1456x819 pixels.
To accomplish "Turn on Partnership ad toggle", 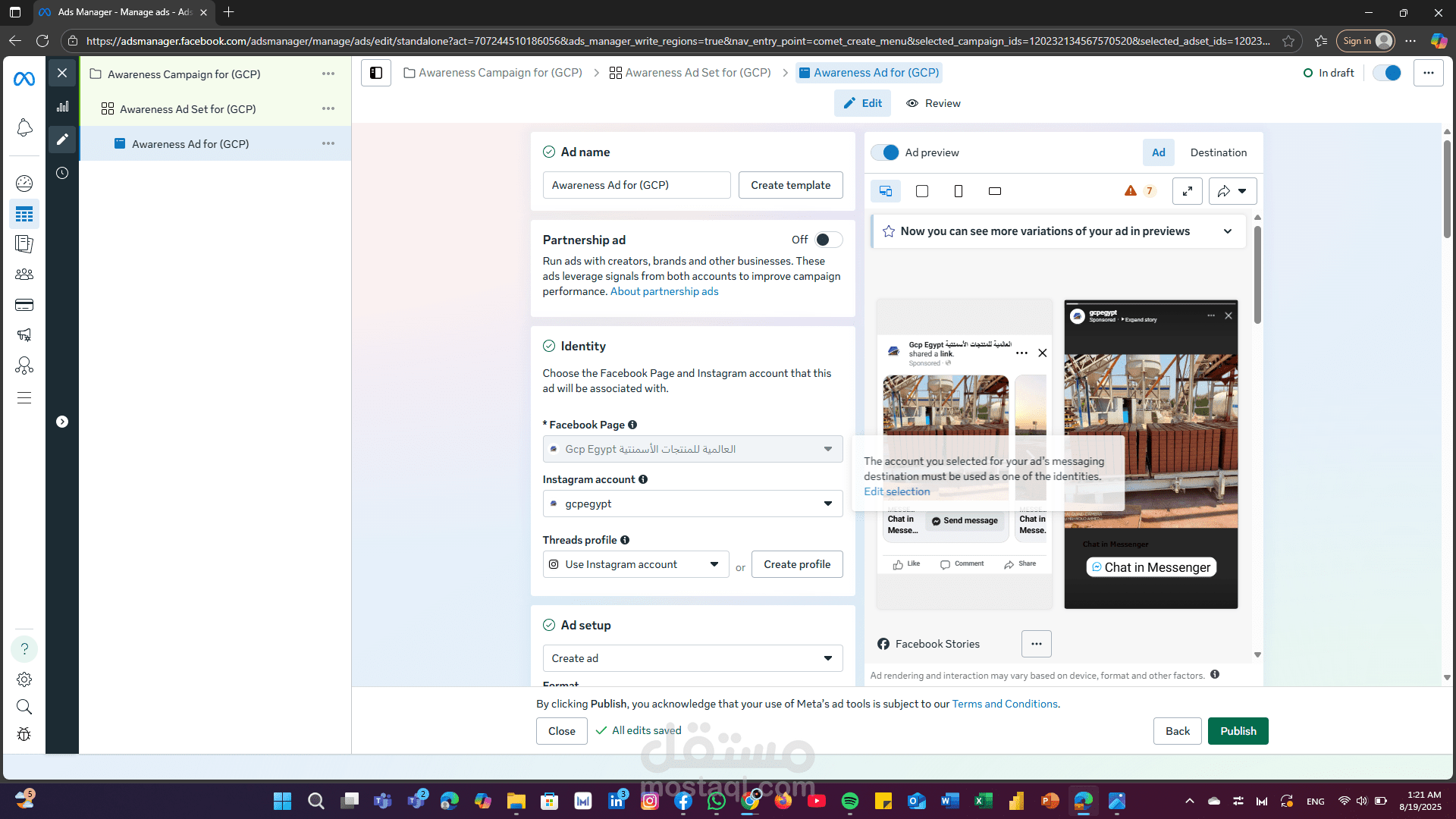I will pos(828,240).
